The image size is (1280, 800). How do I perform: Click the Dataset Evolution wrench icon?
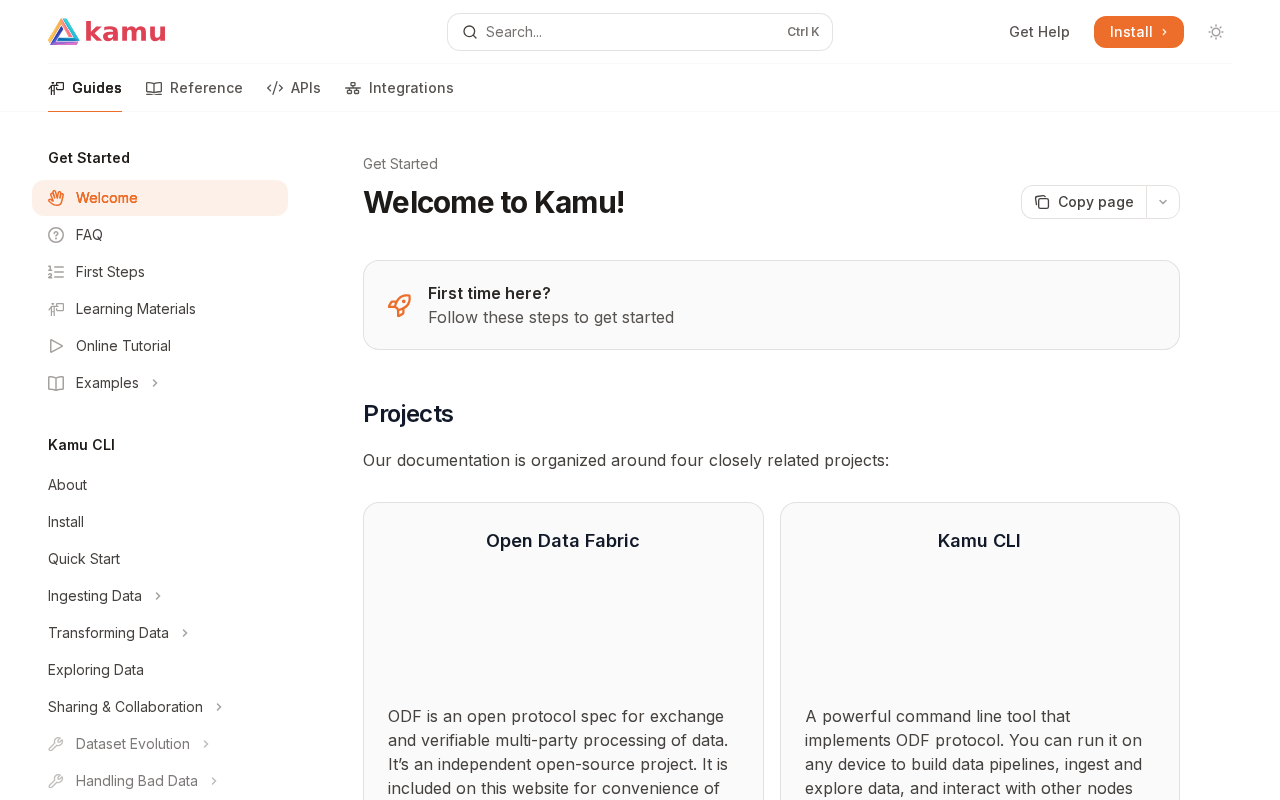(x=56, y=744)
